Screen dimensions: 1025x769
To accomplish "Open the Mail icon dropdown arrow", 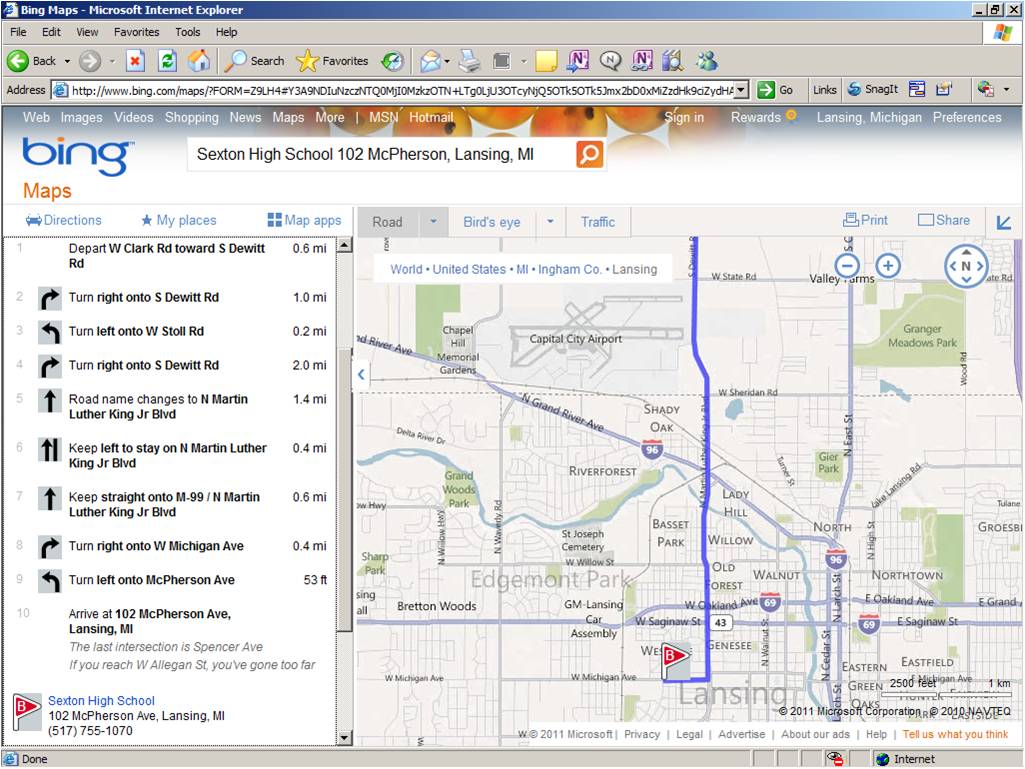I will pyautogui.click(x=447, y=61).
